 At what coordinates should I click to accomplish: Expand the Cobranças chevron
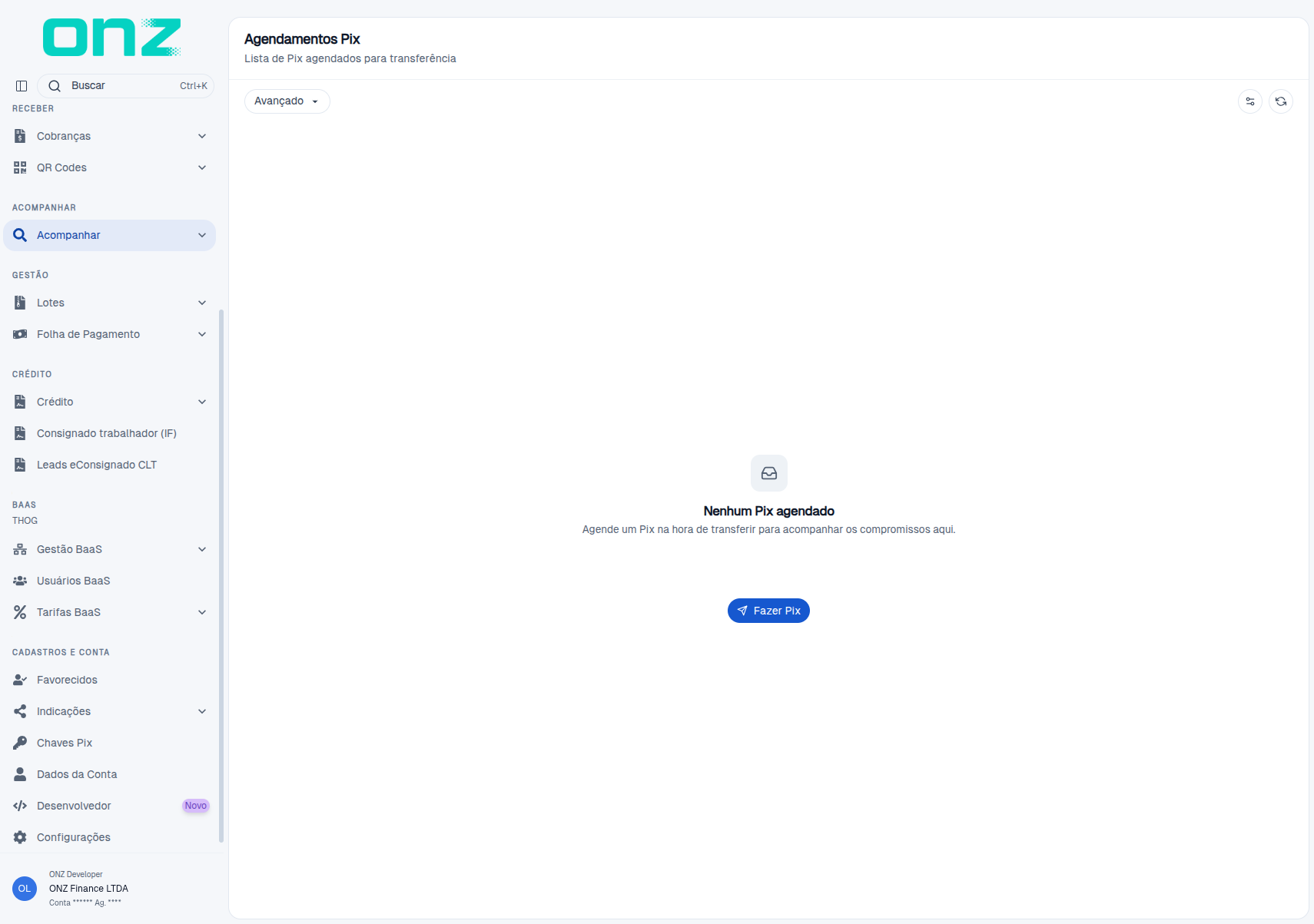coord(202,136)
